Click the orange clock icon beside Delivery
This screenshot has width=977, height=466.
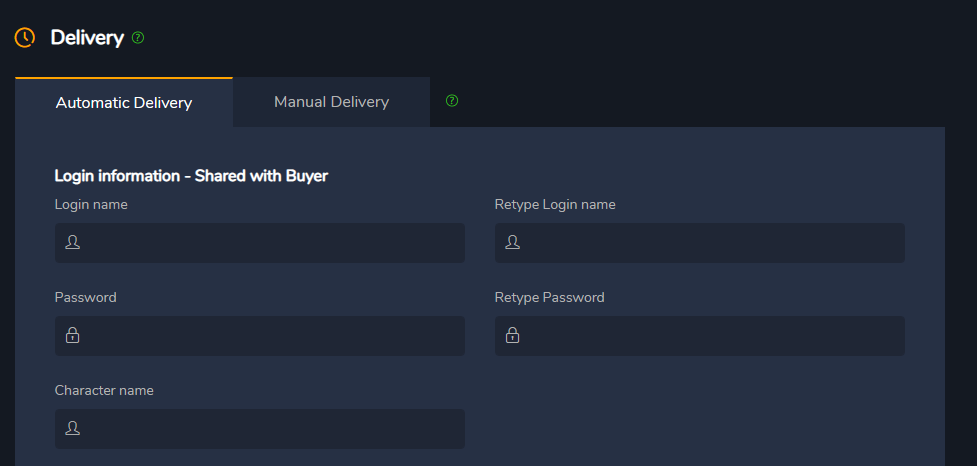(x=25, y=38)
